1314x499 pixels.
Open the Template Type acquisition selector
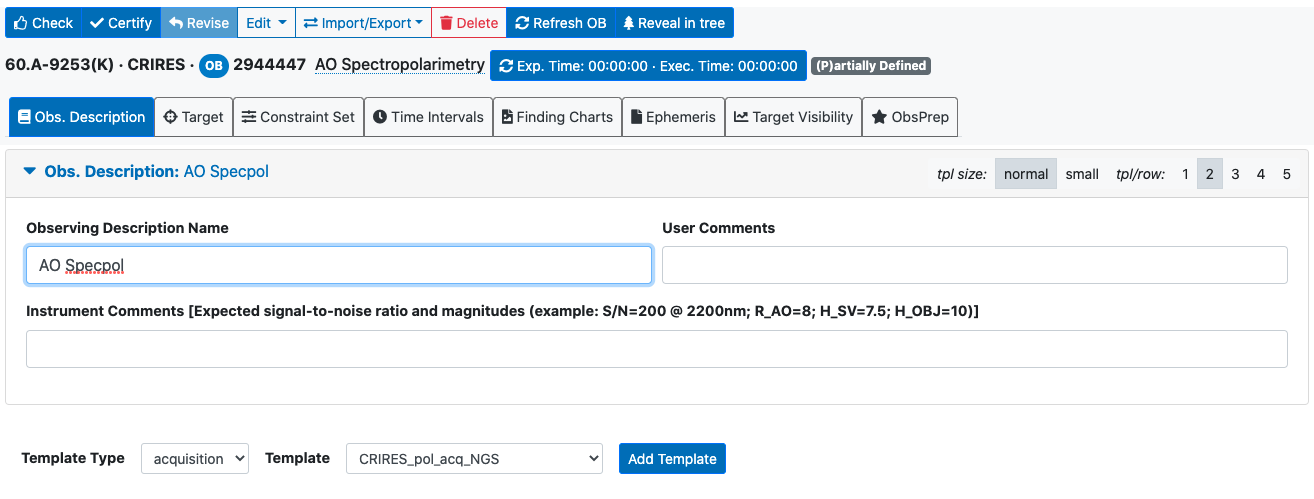coord(195,459)
